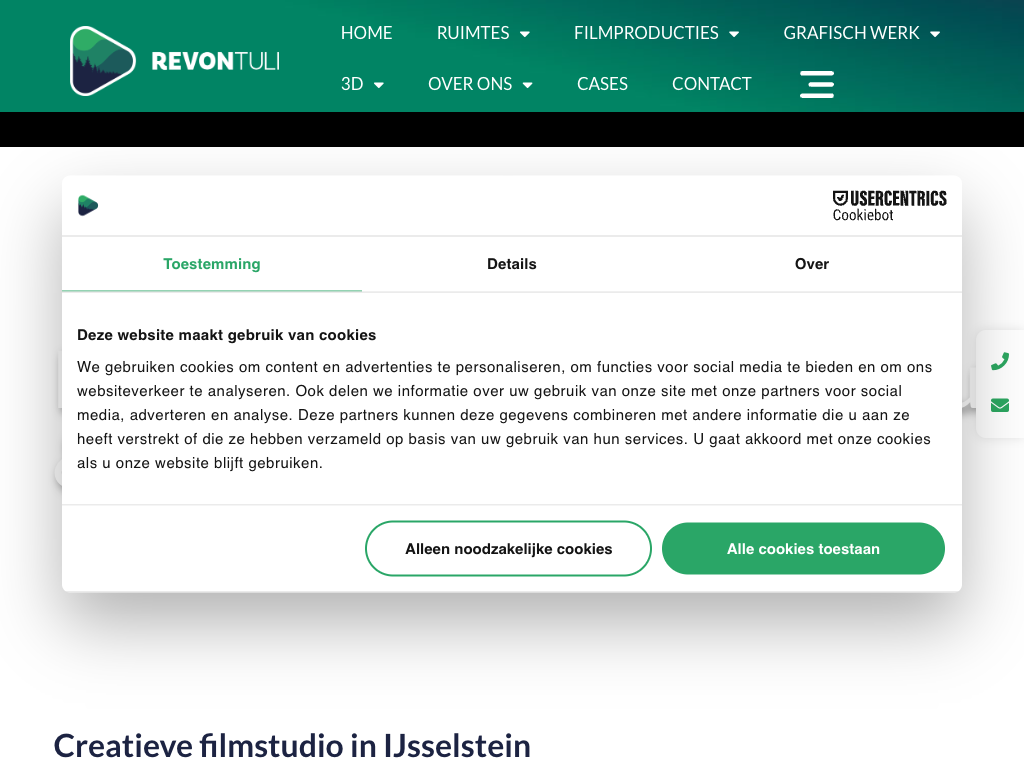Navigate to the Contact page
1024x768 pixels.
coord(711,84)
